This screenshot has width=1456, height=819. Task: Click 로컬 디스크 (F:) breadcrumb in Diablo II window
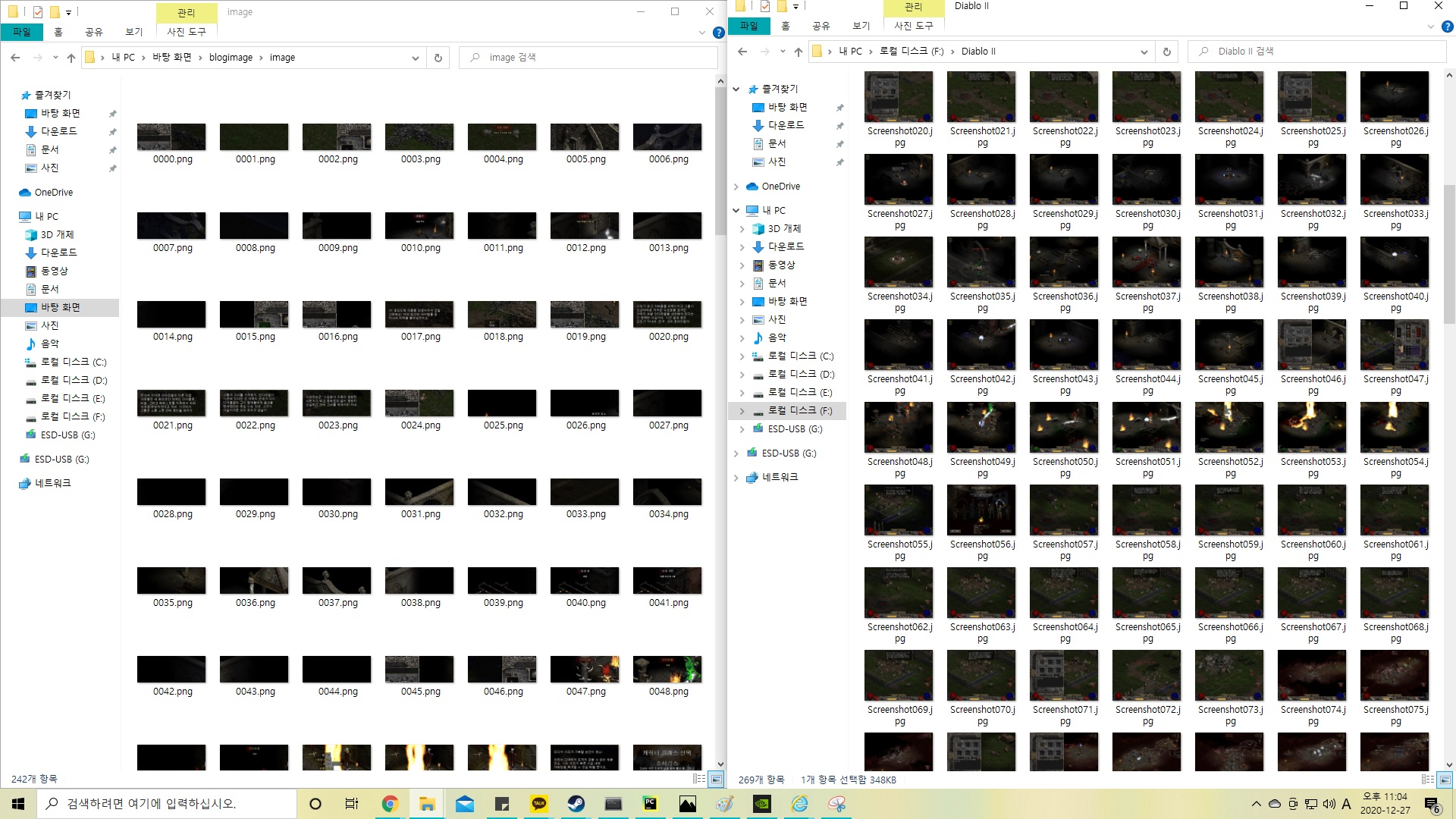click(x=912, y=52)
